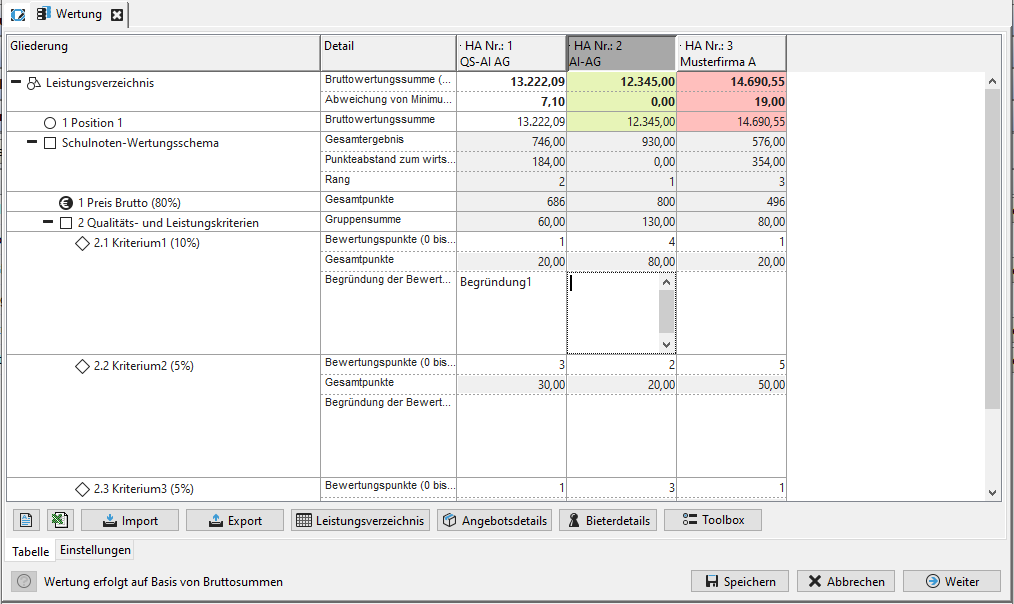Click square icon of 2 Qualitäts- und Leistungskriterien

click(66, 223)
